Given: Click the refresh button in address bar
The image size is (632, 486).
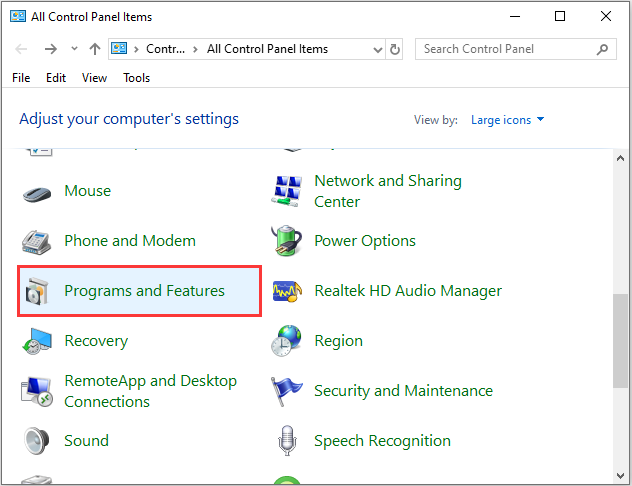Looking at the screenshot, I should click(396, 49).
